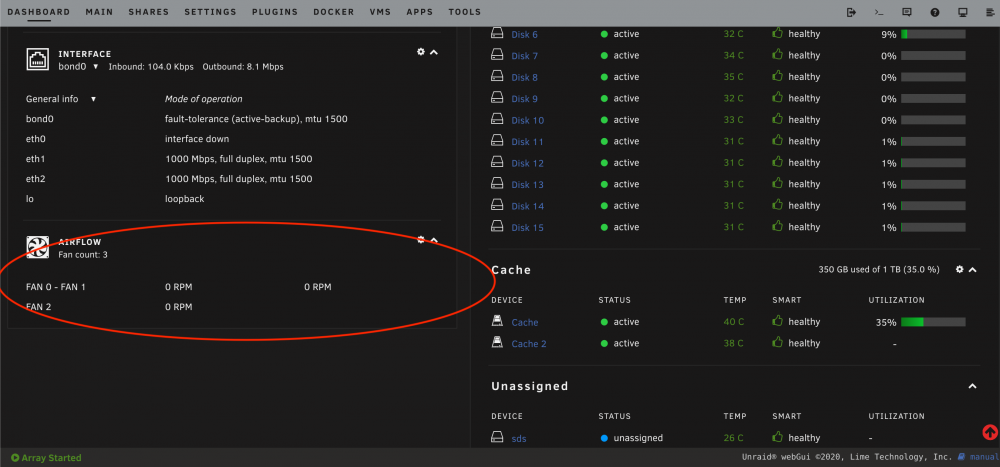Screen dimensions: 1000x467
Task: Click the red back-to-top arrow
Action: pos(990,432)
